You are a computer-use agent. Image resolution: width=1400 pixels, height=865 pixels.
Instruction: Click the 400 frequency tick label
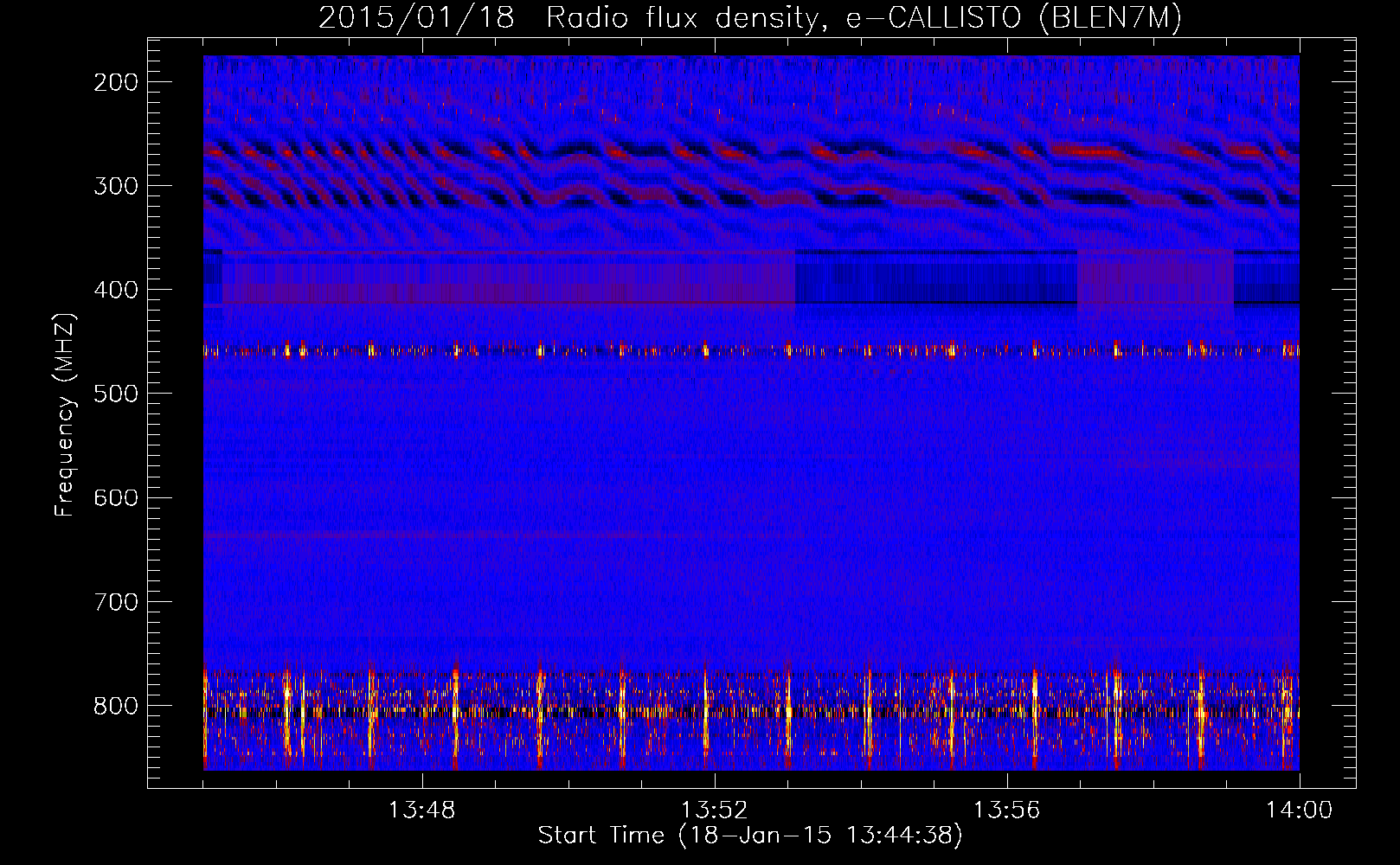(x=116, y=290)
